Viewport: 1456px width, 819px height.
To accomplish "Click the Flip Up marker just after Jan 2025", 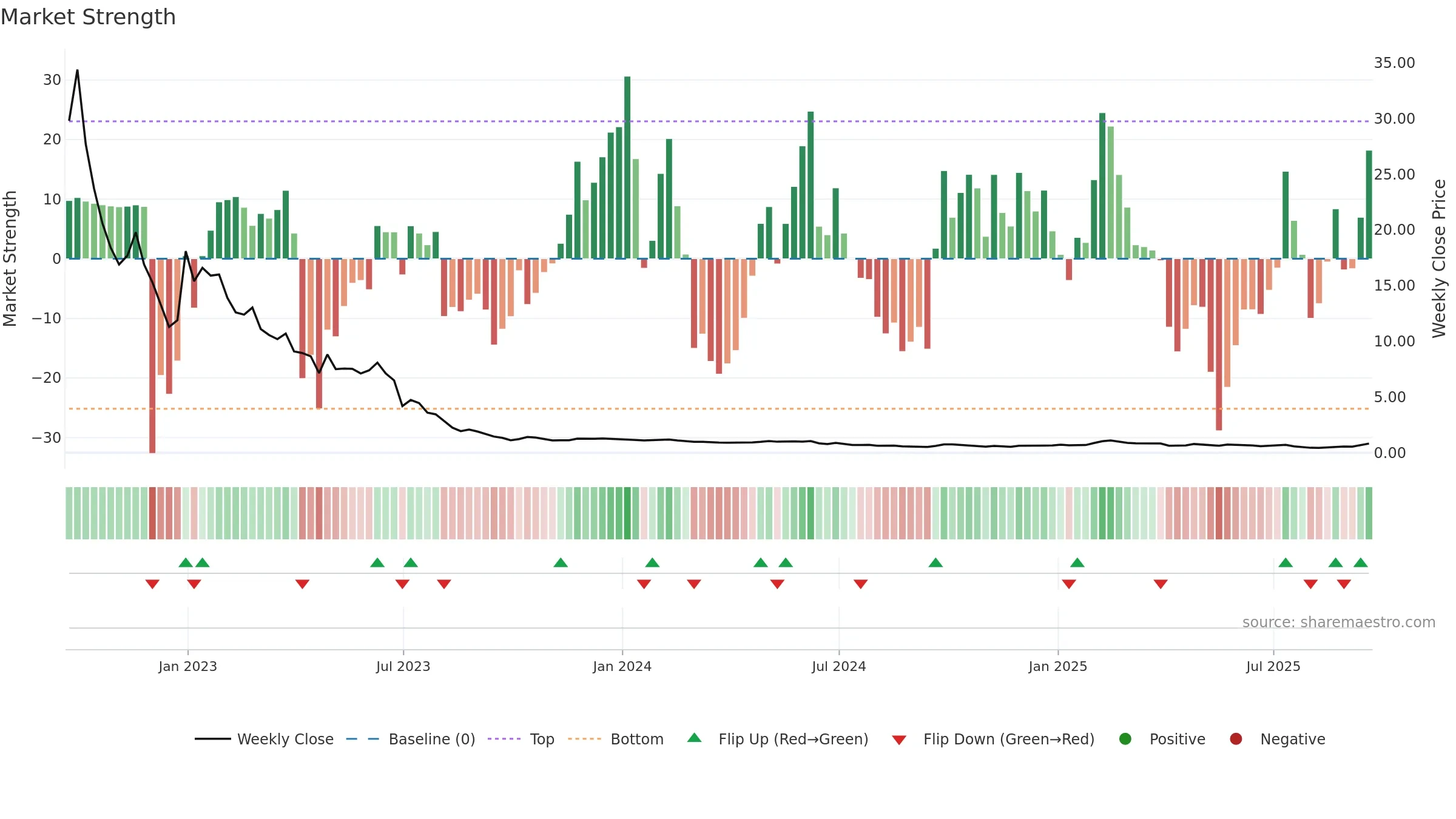I will (x=1077, y=562).
